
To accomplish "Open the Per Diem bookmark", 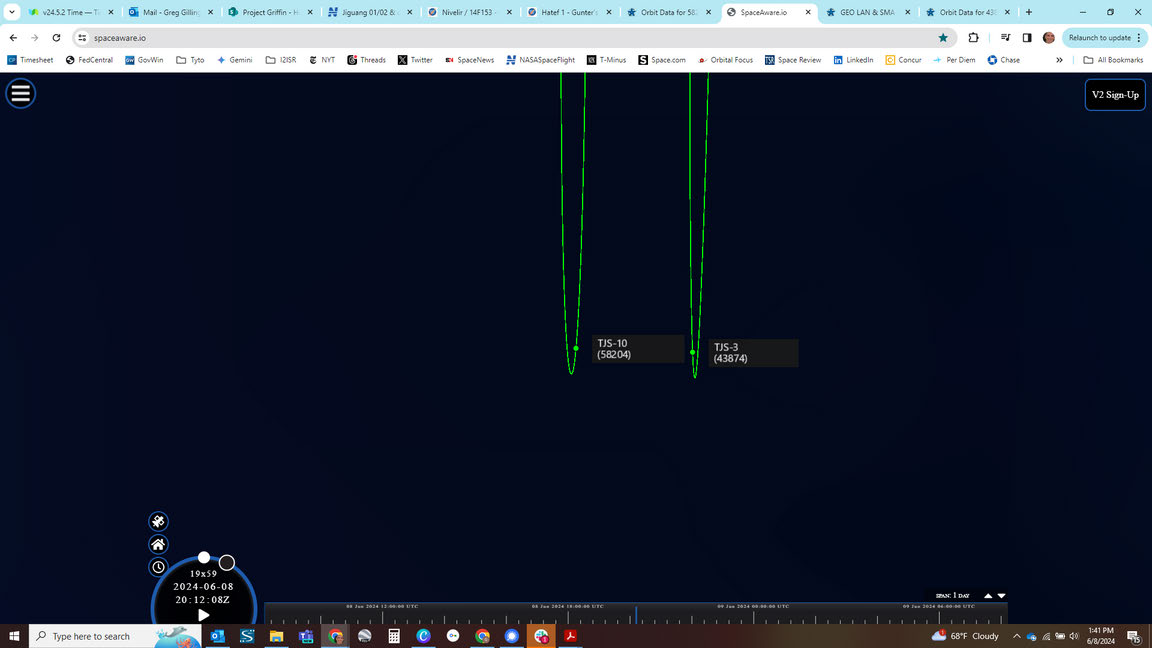I will 954,60.
